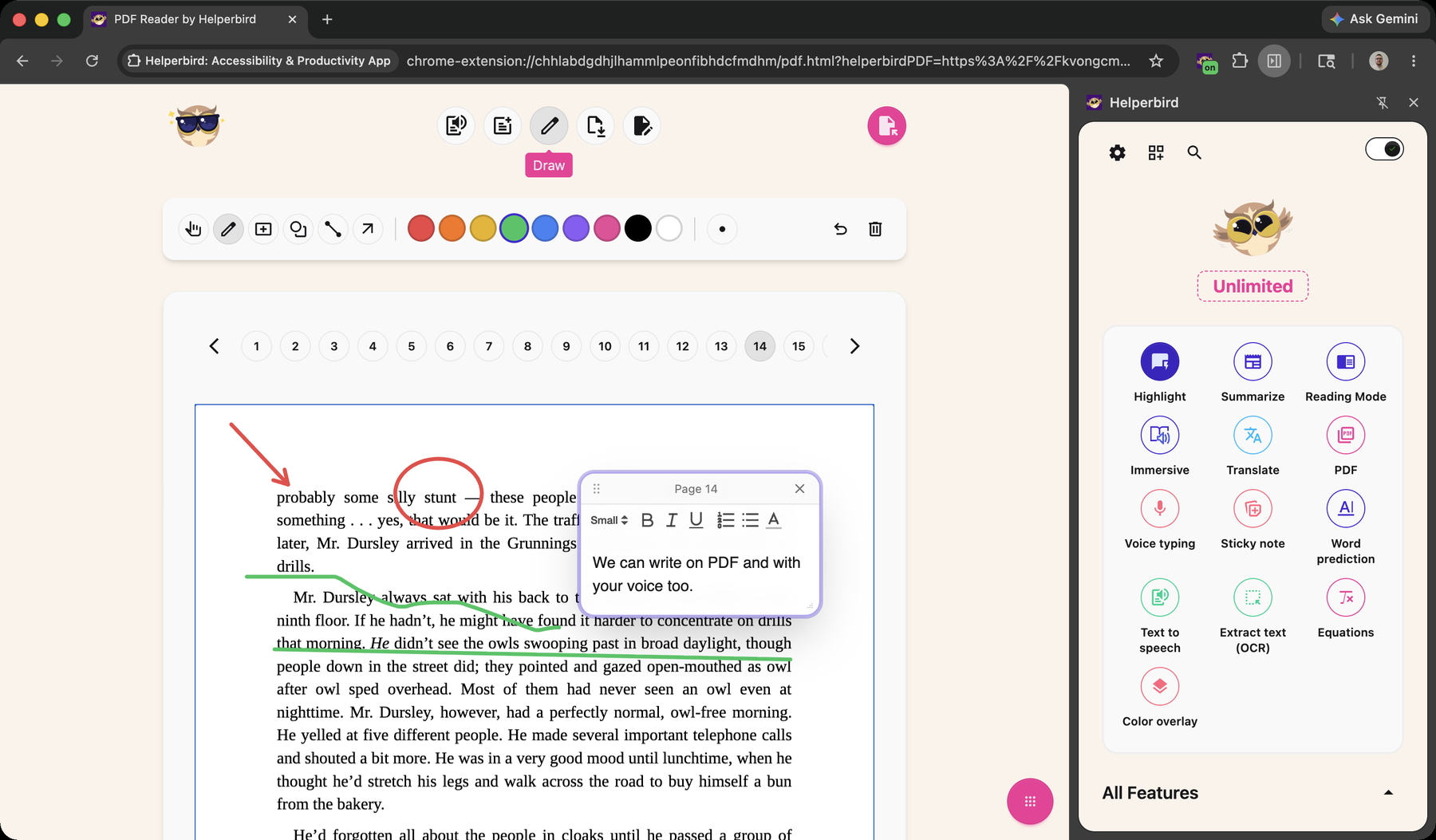Open the note text color picker
Viewport: 1436px width, 840px height.
pyautogui.click(x=774, y=520)
